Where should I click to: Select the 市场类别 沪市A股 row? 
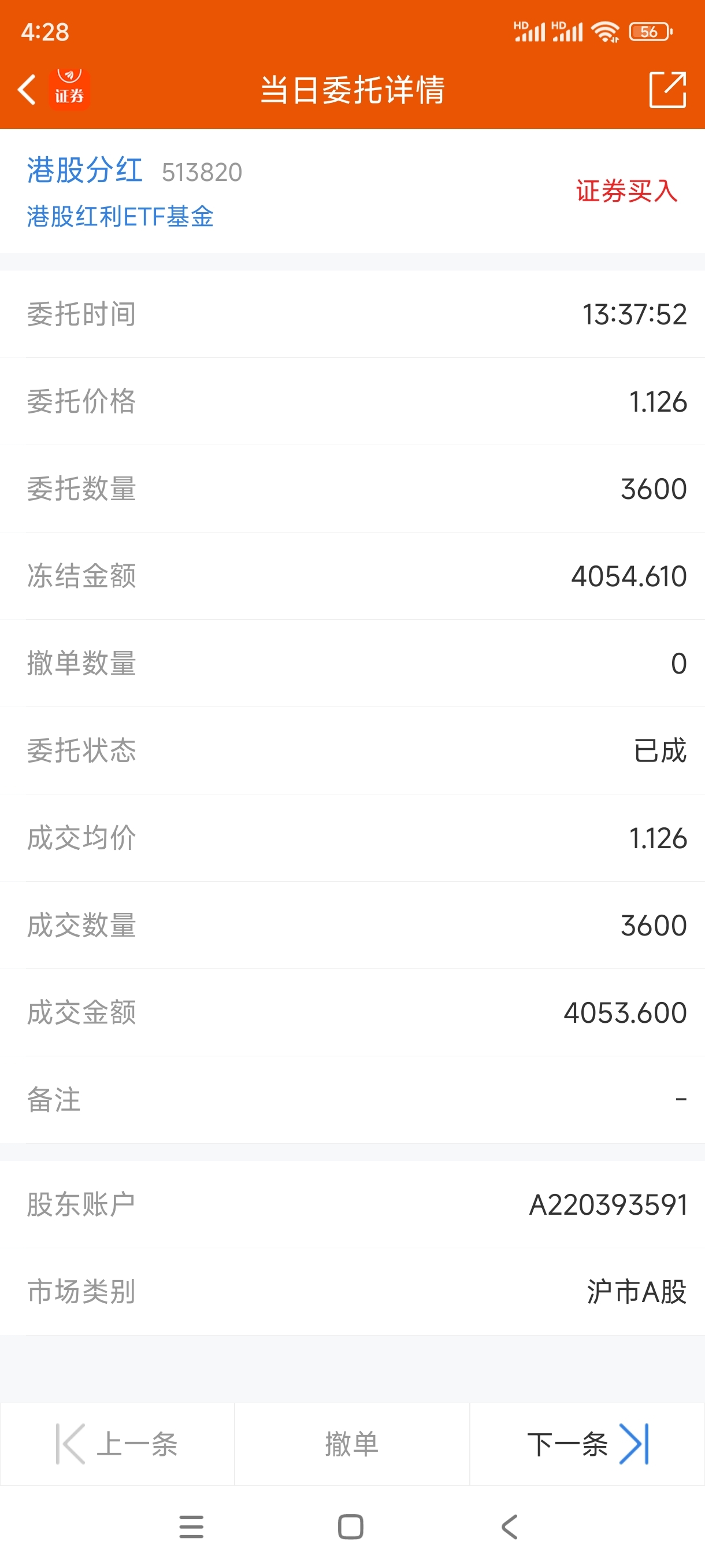point(352,1292)
